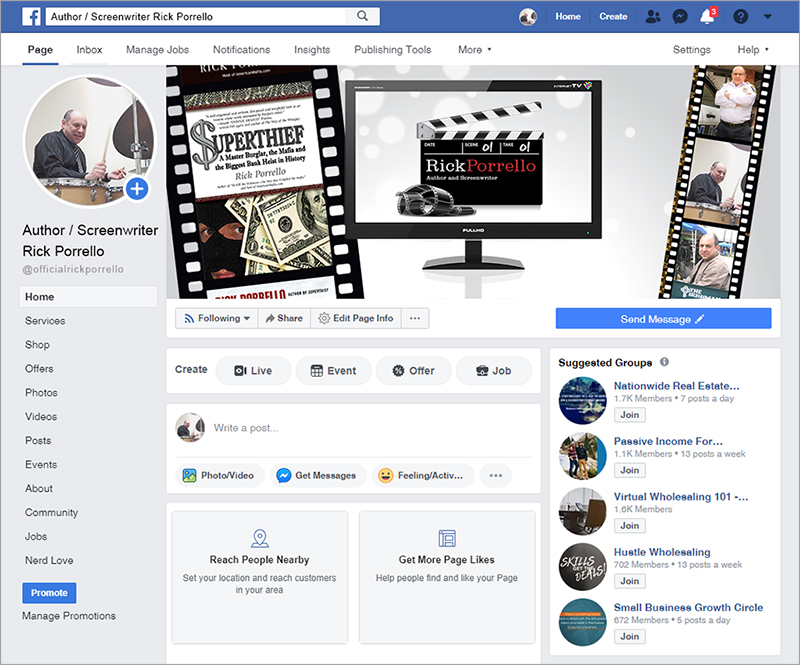
Task: Click the ellipsis button beside Edit Page Info
Action: (414, 318)
